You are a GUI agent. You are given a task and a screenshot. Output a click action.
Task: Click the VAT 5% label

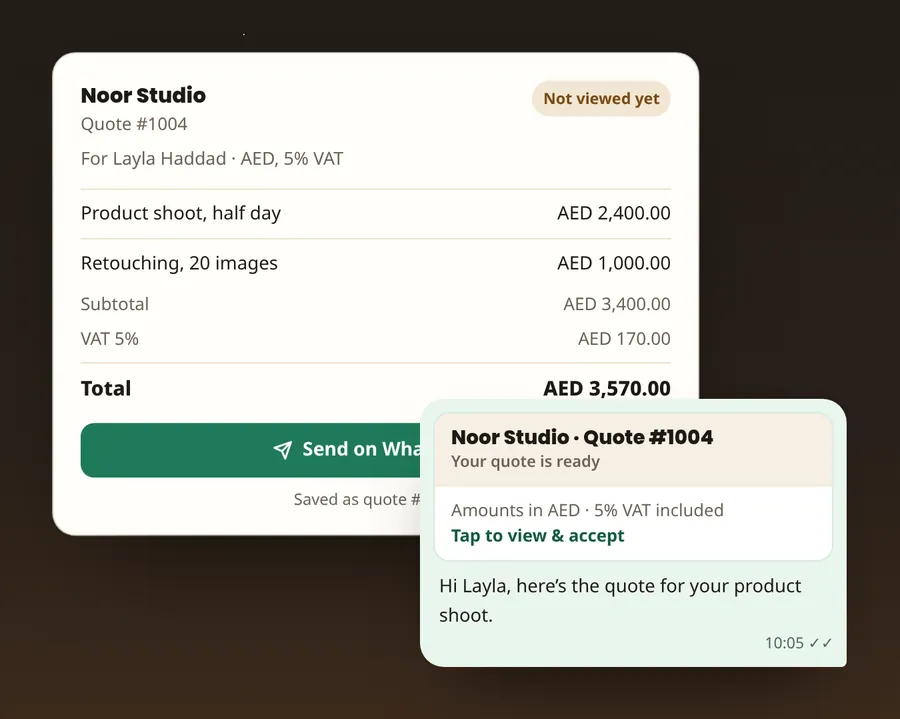[x=110, y=339]
